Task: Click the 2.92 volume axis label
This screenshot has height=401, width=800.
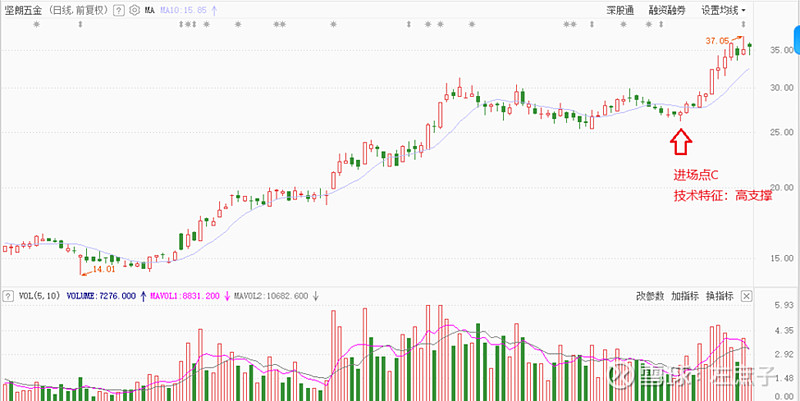Action: coord(784,354)
